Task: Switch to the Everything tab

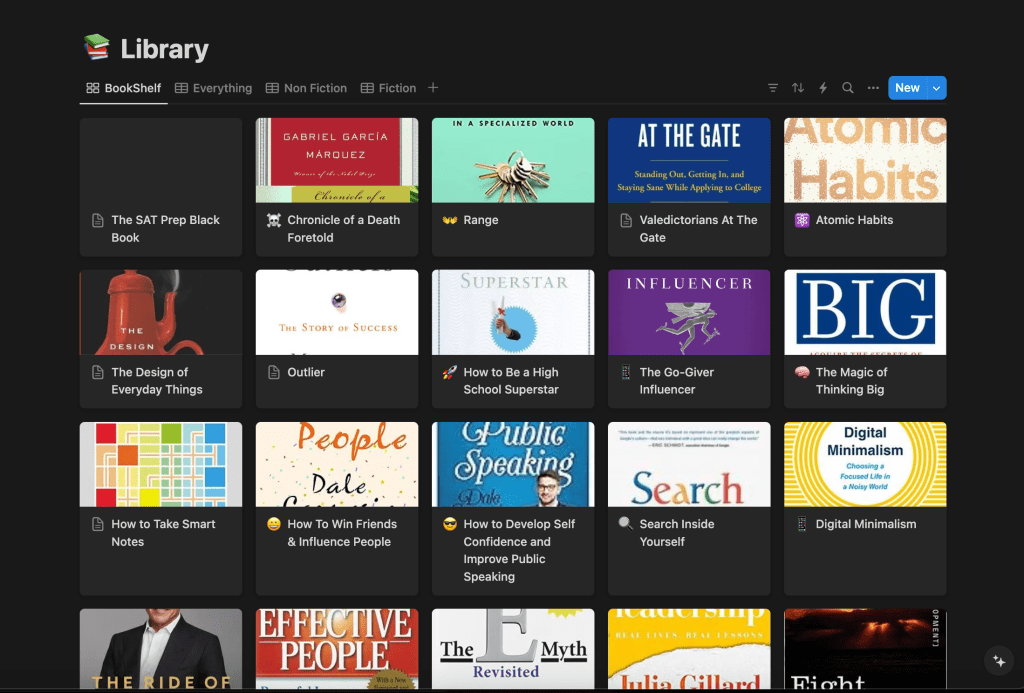Action: click(x=214, y=88)
